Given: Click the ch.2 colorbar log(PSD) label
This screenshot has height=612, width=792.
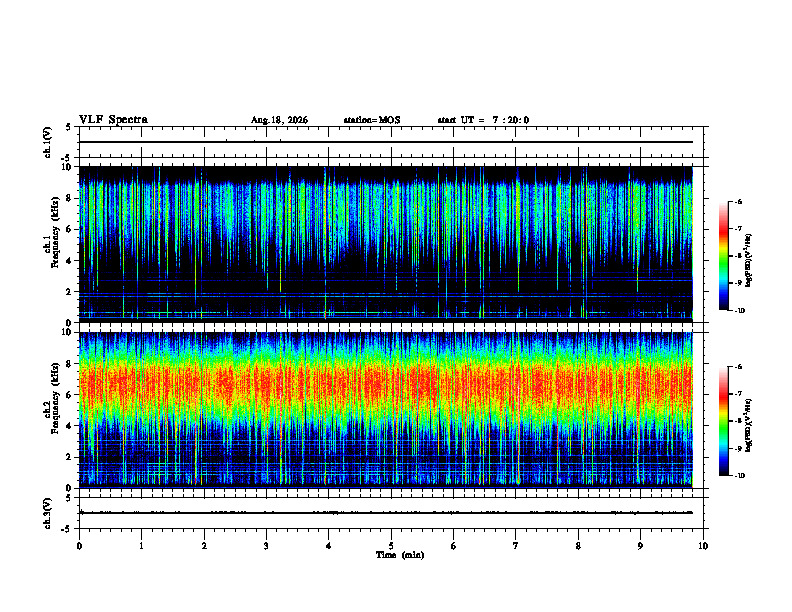Looking at the screenshot, I should [750, 426].
